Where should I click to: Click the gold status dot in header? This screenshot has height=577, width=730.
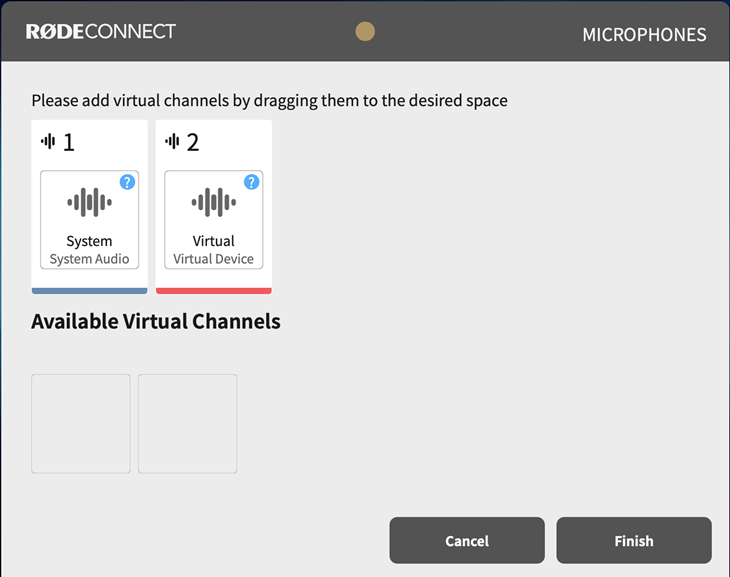[x=365, y=32]
